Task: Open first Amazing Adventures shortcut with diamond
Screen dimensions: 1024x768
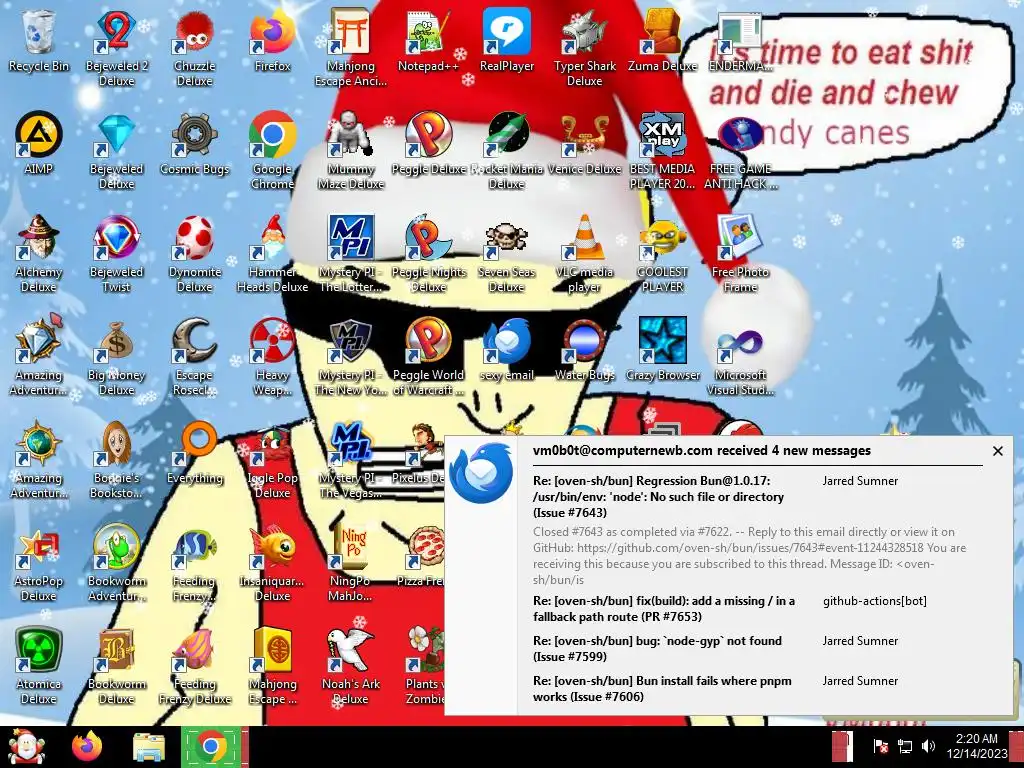Action: point(39,357)
